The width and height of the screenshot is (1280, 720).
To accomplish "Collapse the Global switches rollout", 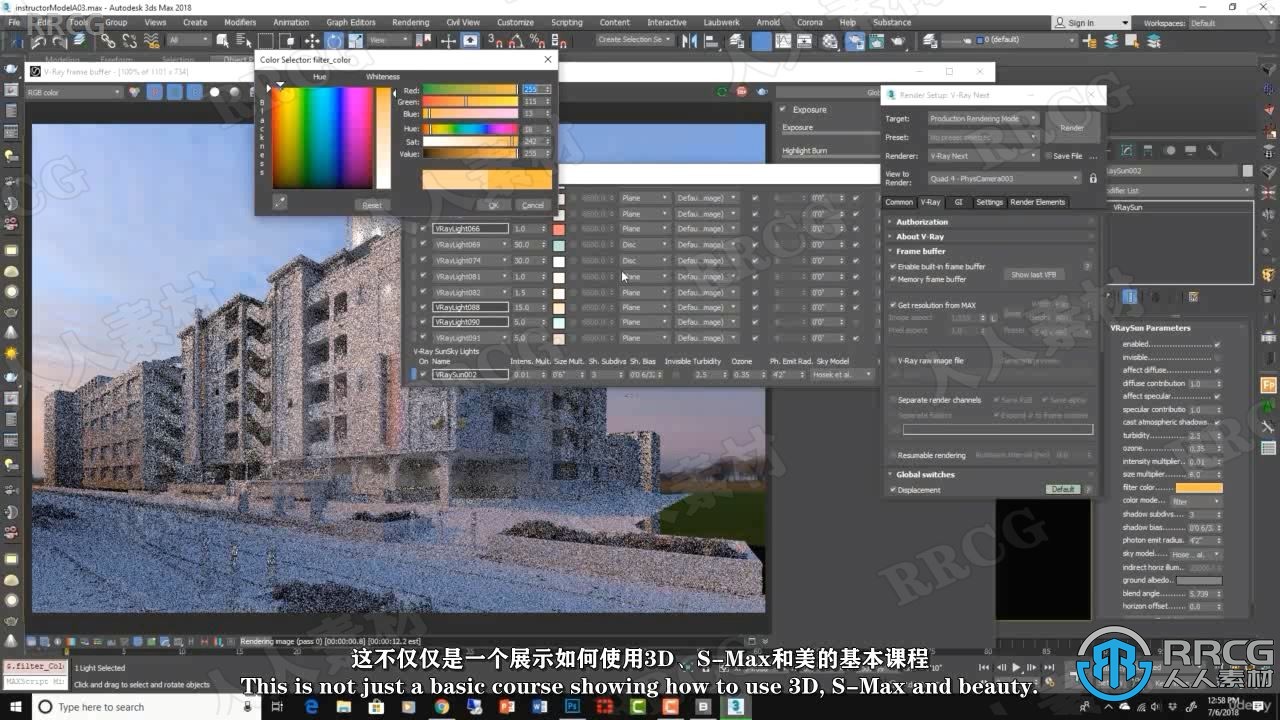I will 925,474.
